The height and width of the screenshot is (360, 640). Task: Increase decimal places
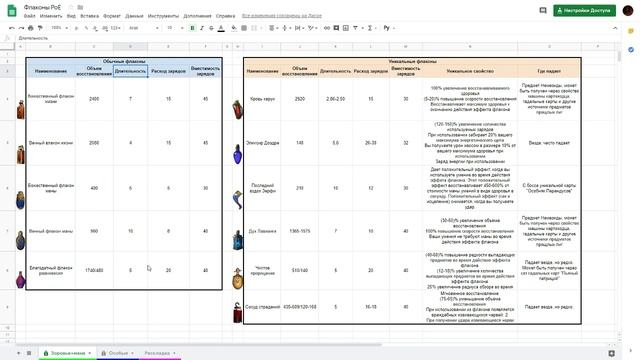coord(105,28)
